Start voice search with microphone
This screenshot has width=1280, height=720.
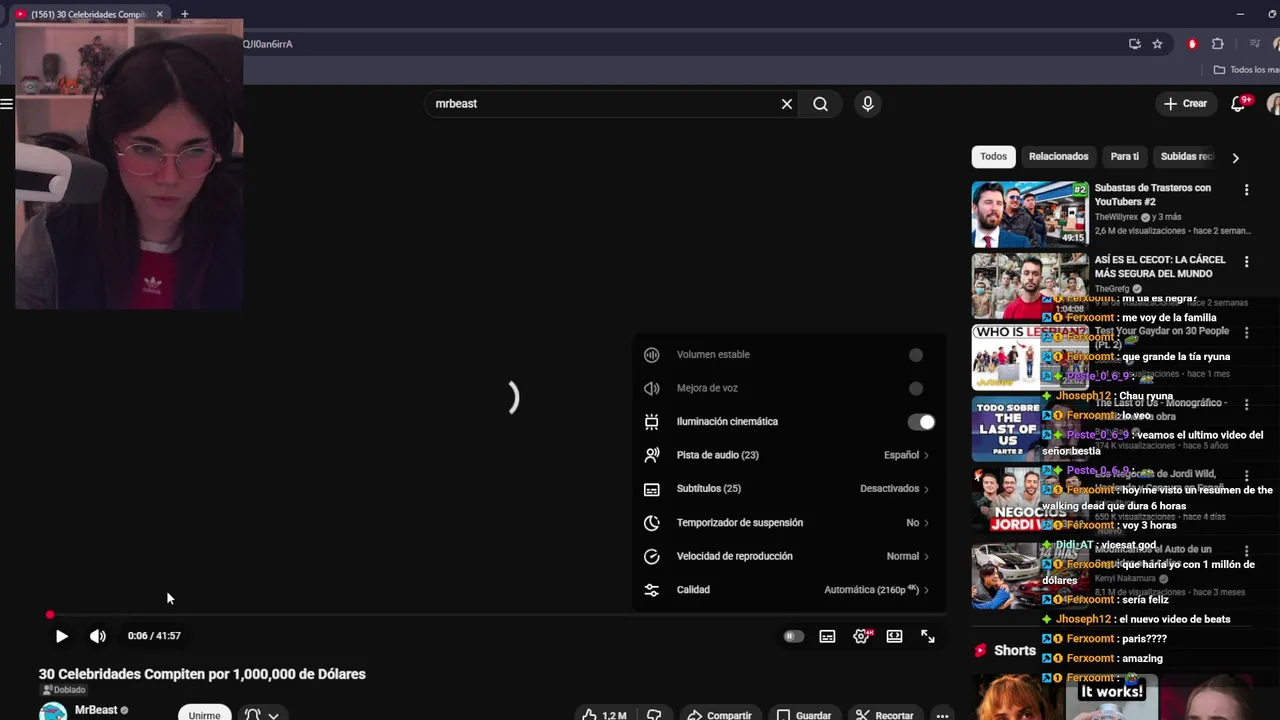(x=867, y=104)
